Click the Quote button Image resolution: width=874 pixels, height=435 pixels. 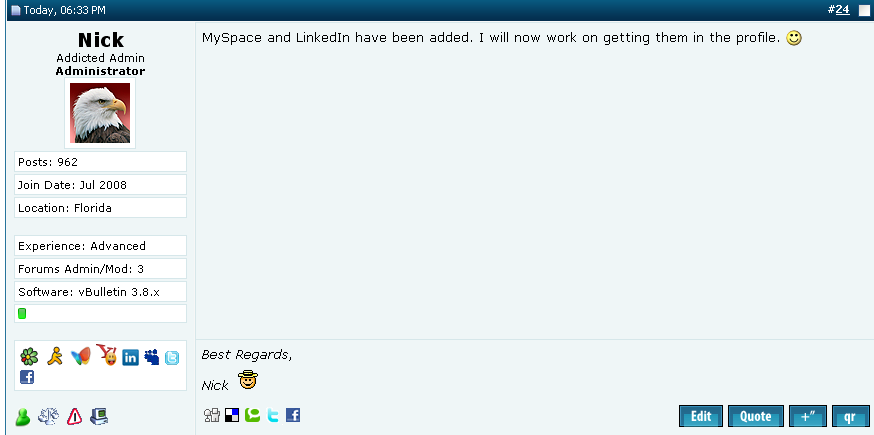(756, 416)
